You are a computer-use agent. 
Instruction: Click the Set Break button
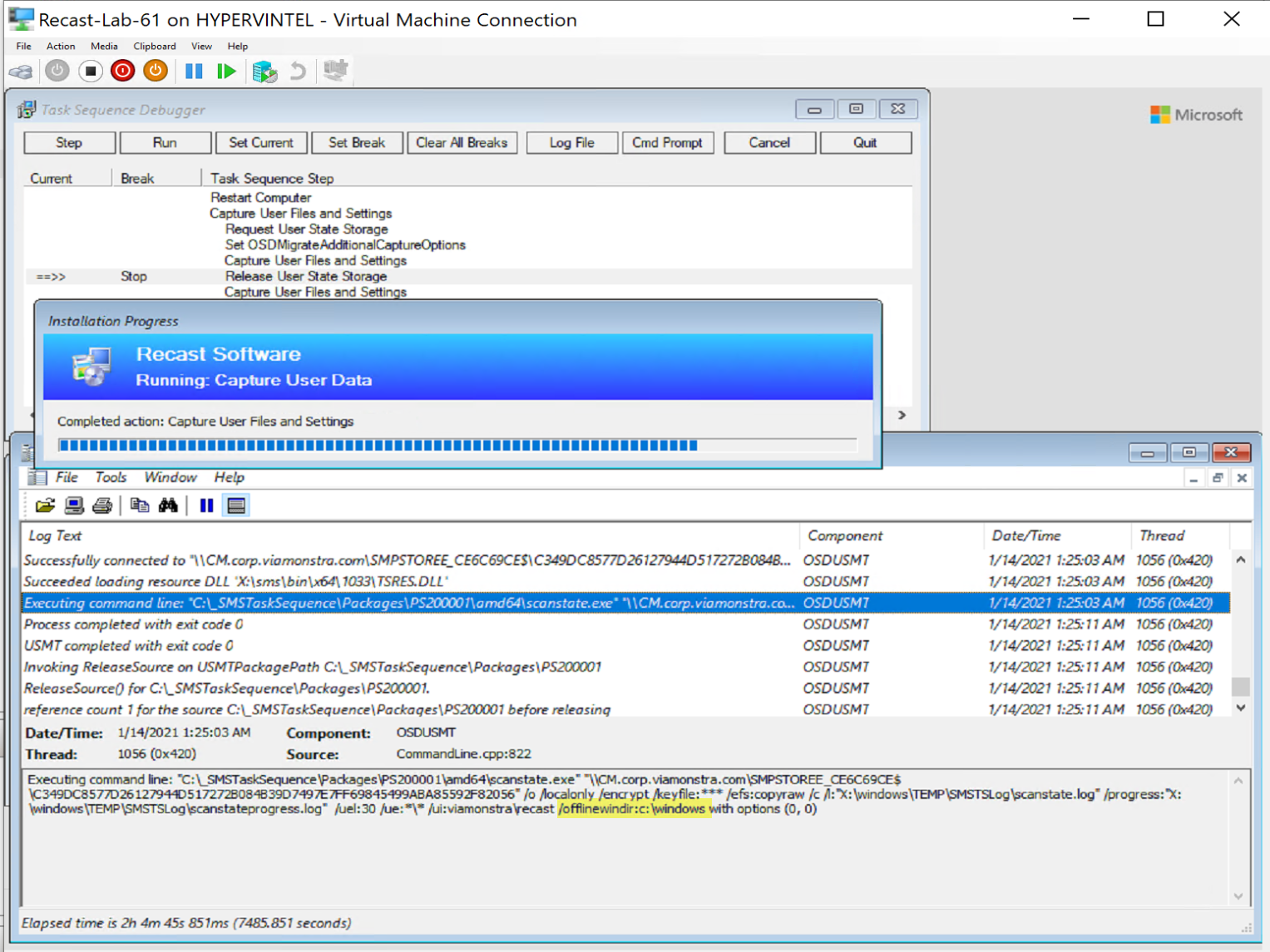[x=356, y=143]
